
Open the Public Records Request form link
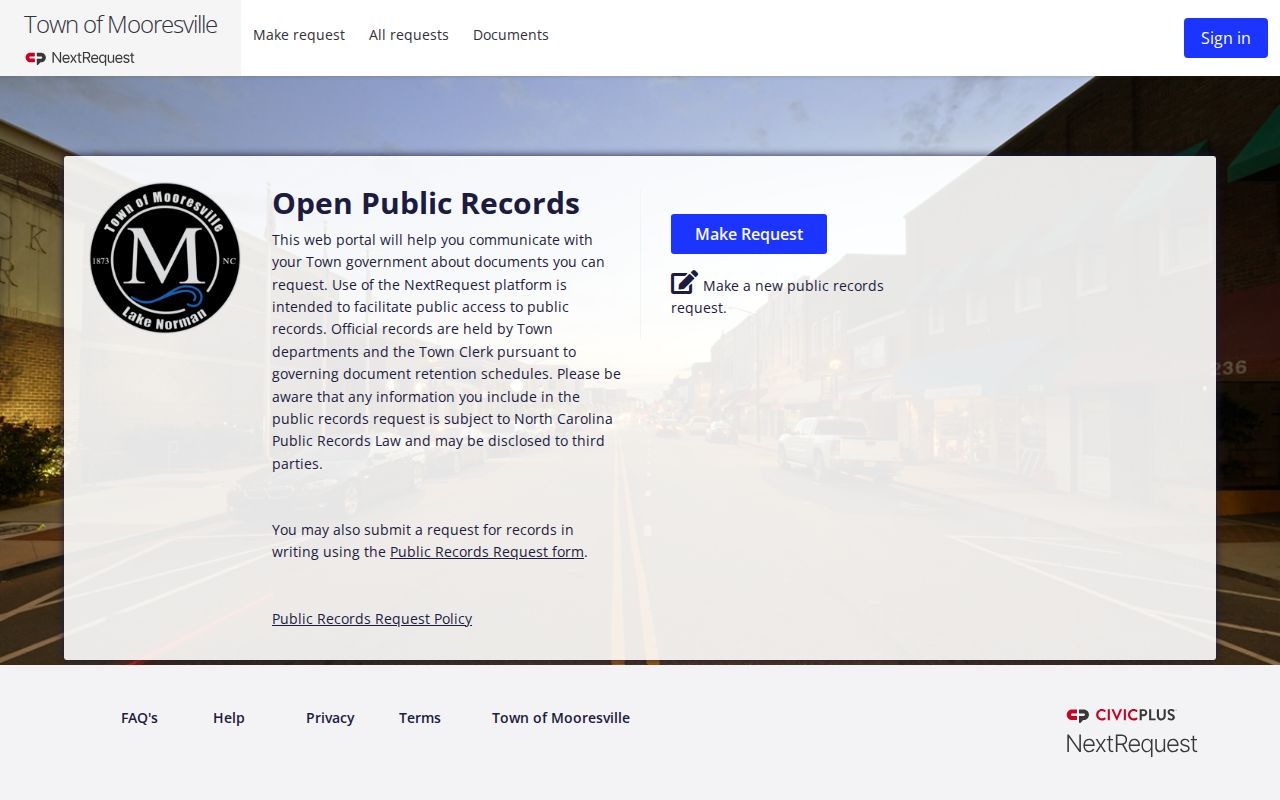[x=487, y=552]
